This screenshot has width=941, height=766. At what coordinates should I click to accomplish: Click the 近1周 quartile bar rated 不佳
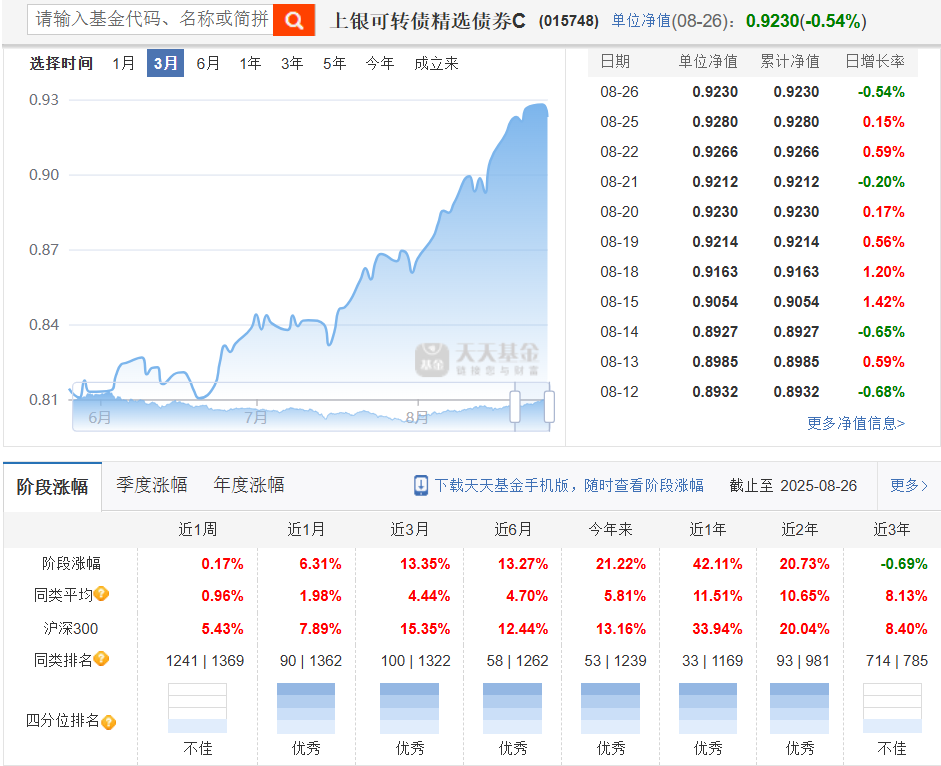(197, 708)
